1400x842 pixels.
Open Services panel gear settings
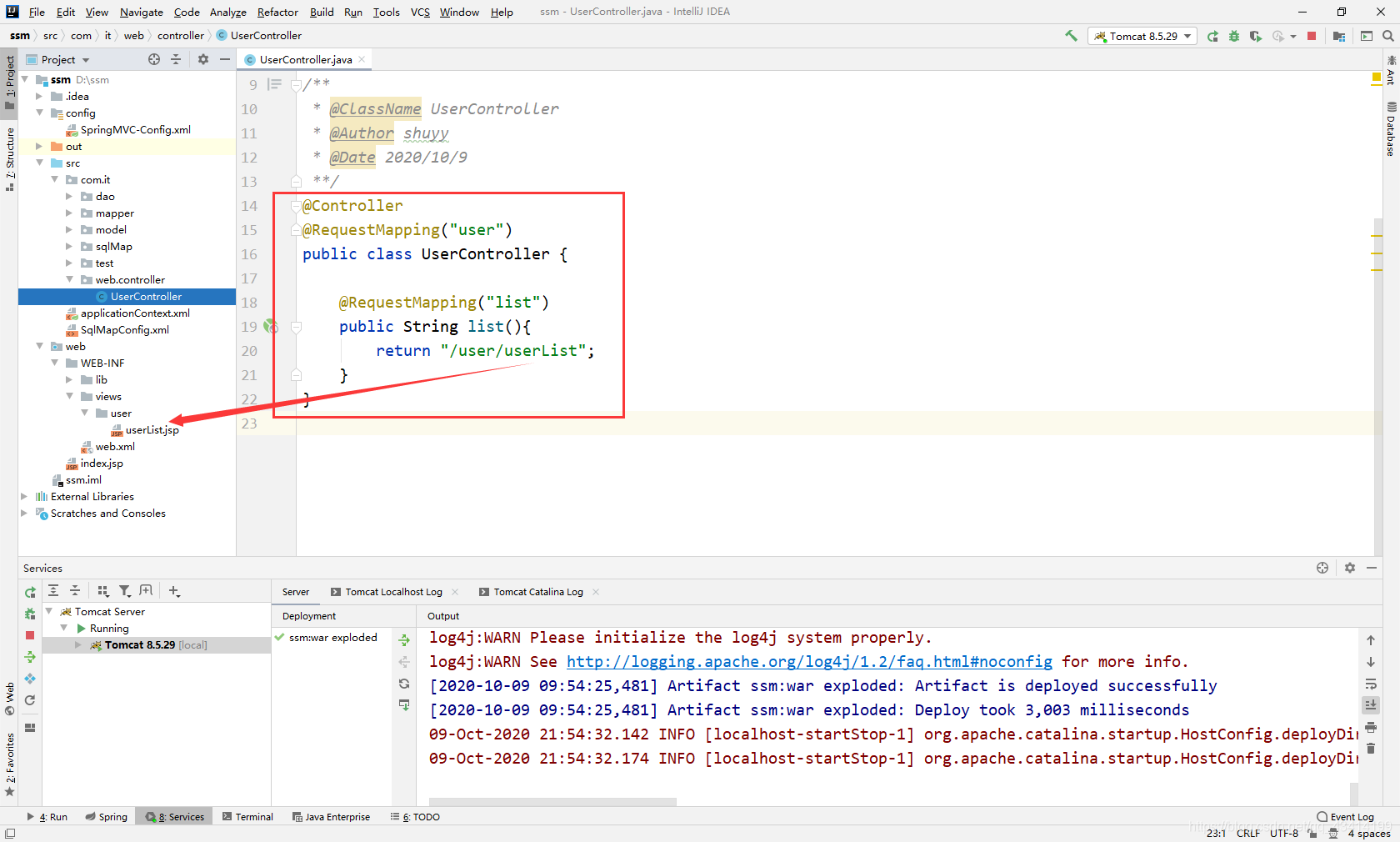1350,568
